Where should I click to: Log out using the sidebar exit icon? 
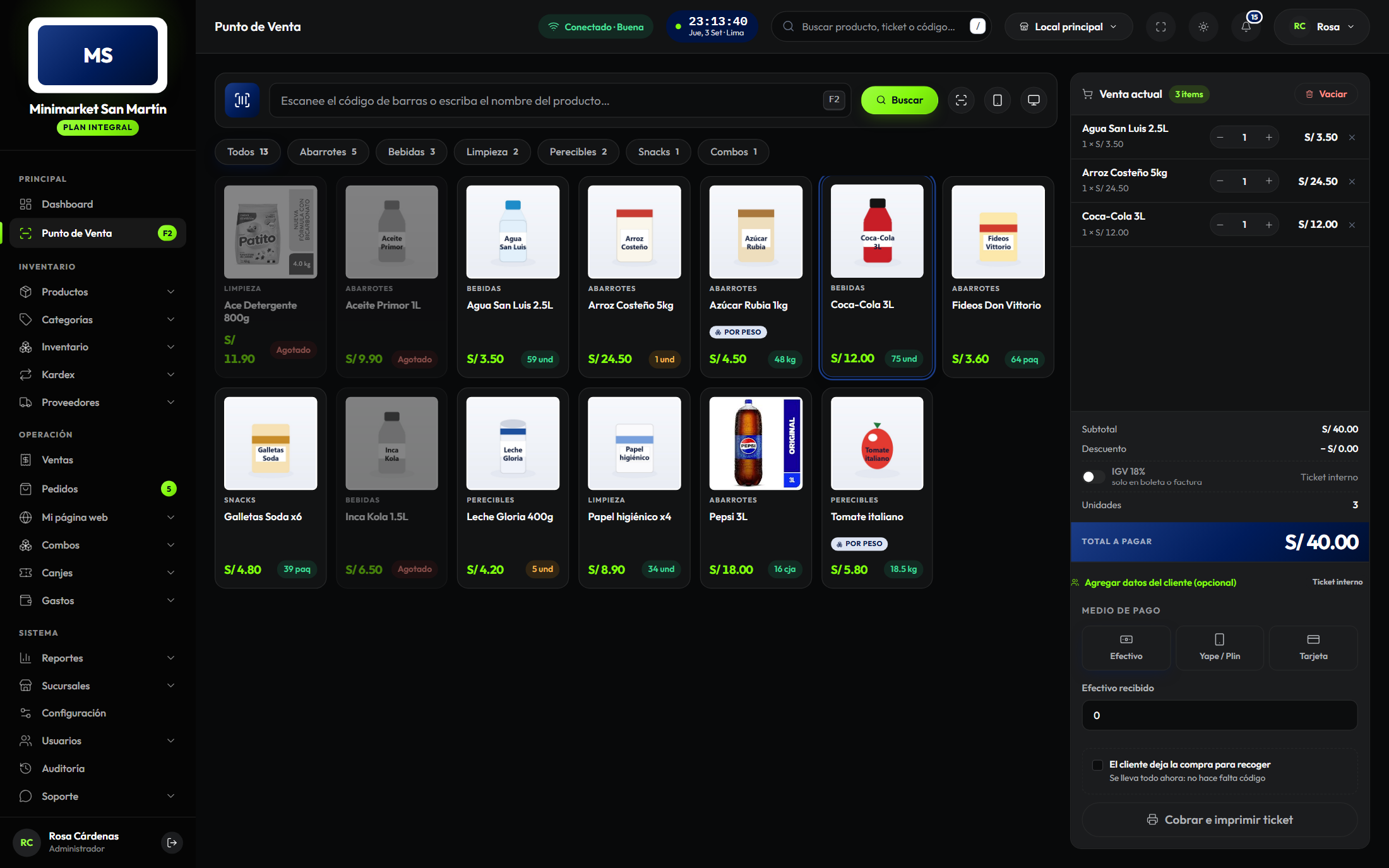coord(172,842)
